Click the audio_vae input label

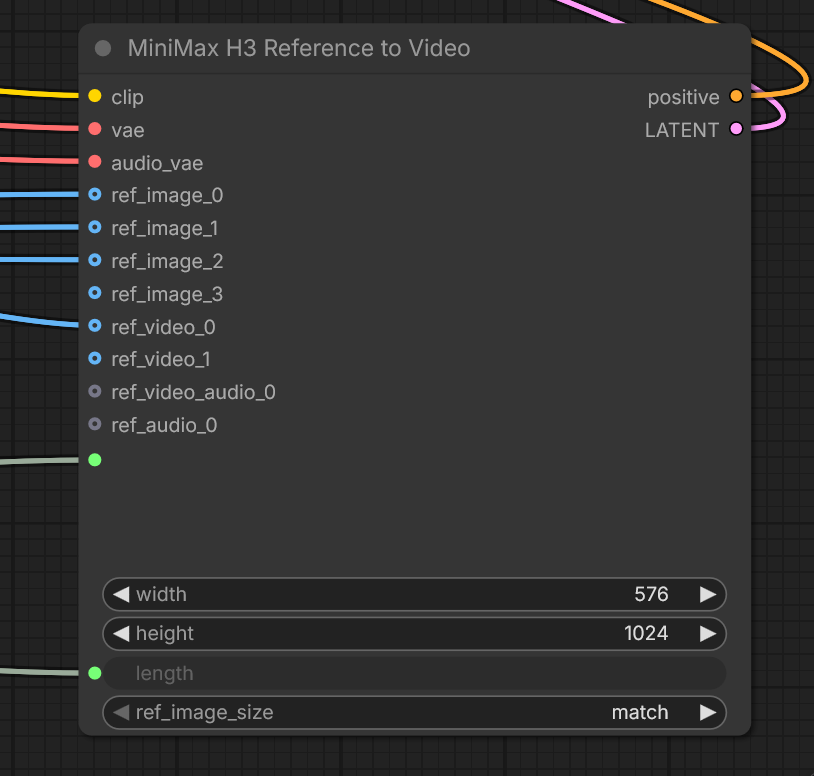point(157,164)
